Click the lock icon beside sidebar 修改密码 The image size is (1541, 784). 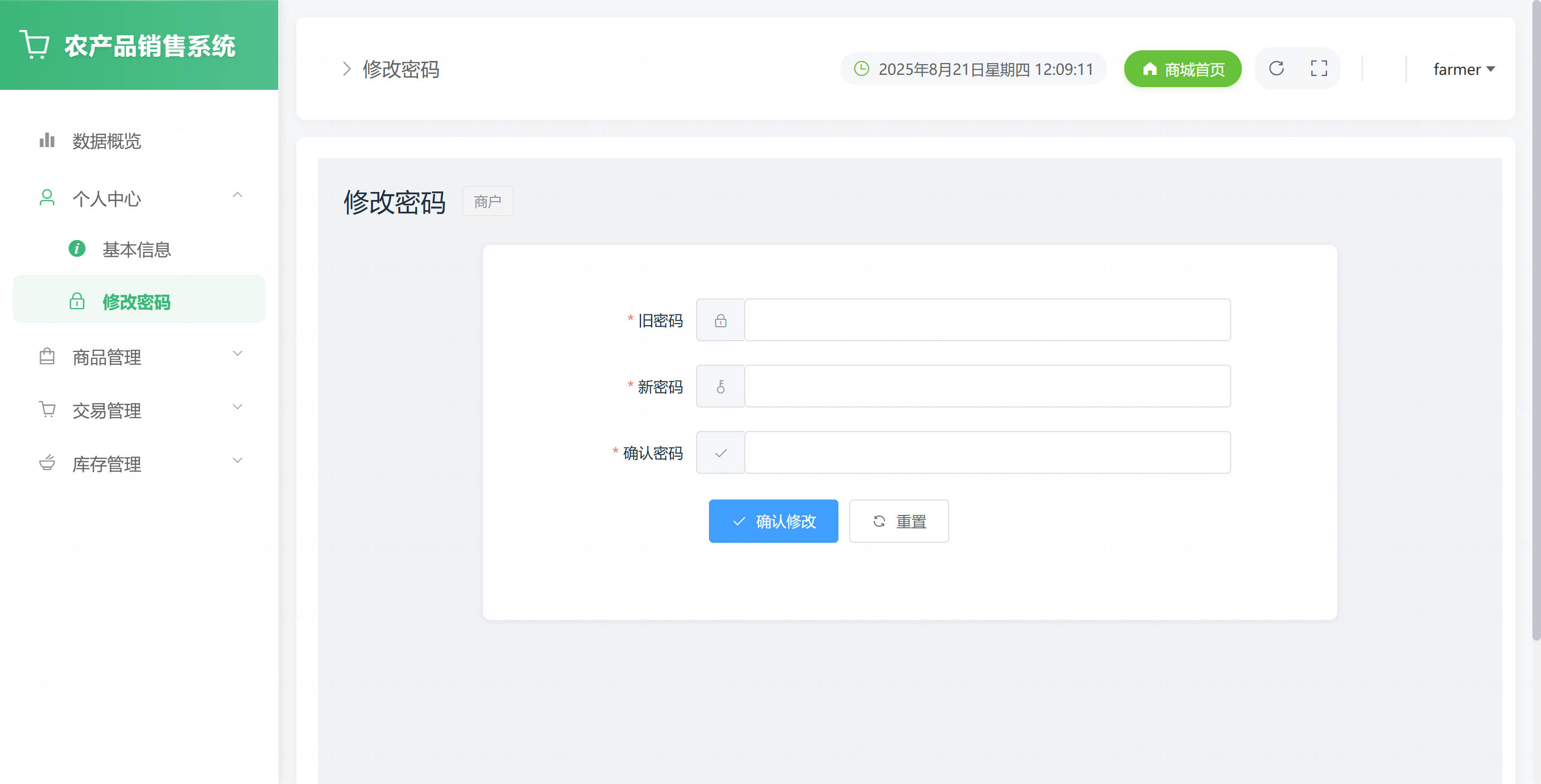click(x=77, y=301)
